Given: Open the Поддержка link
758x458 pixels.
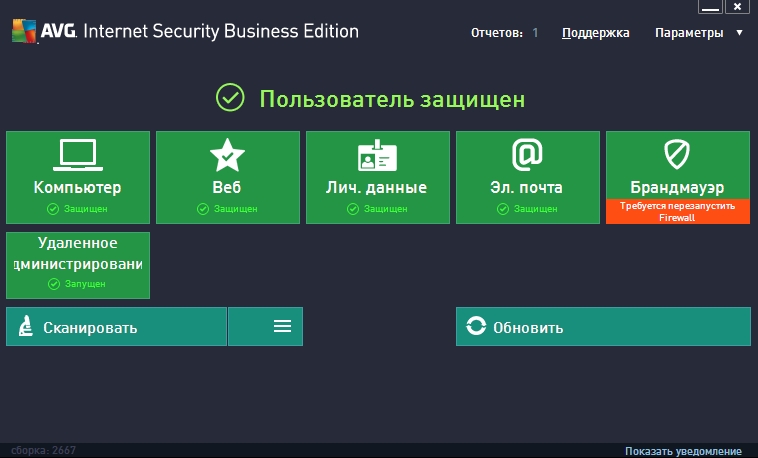Looking at the screenshot, I should 596,33.
